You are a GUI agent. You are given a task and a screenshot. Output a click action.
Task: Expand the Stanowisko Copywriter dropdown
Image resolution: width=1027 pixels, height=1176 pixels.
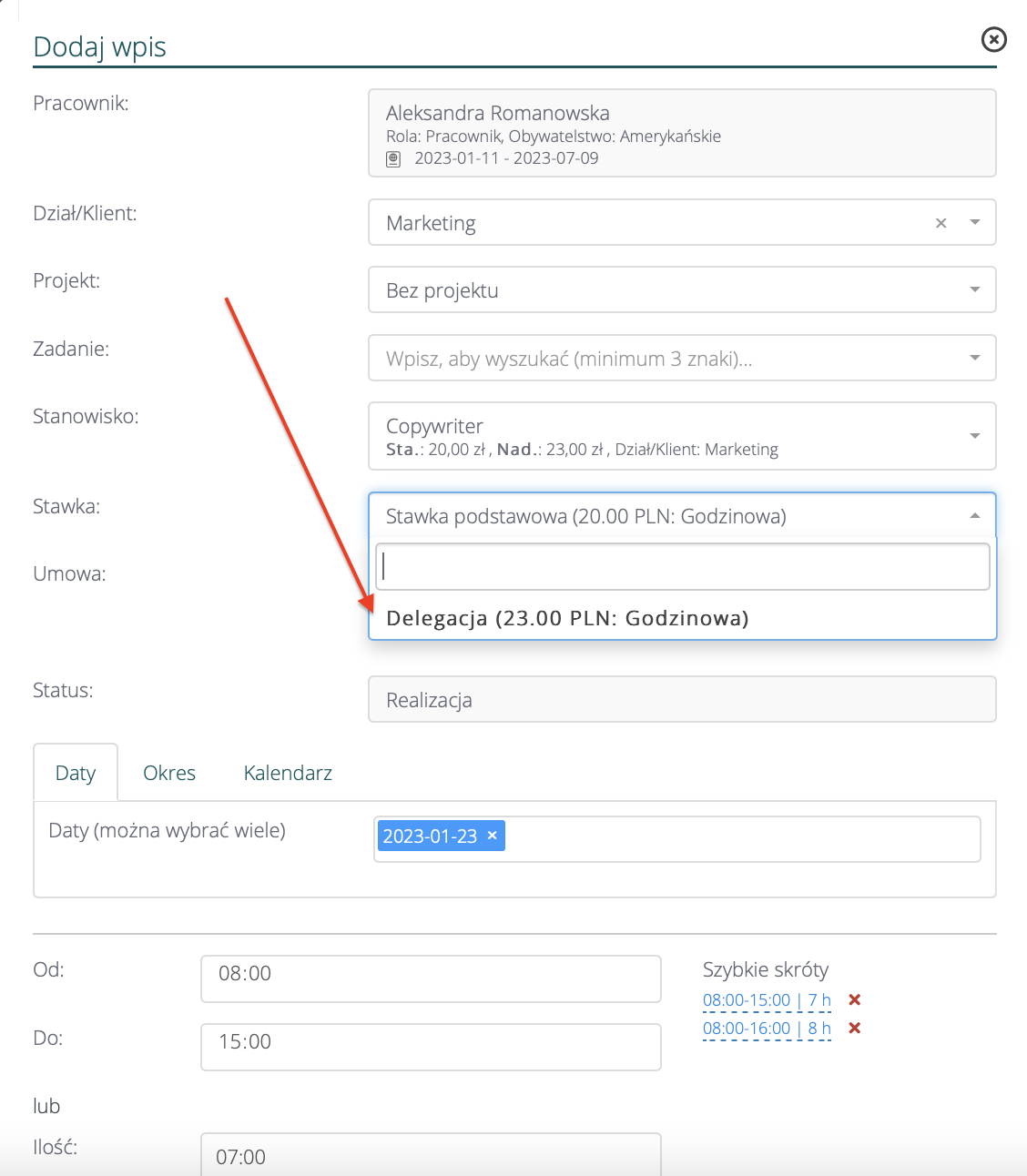coord(974,436)
